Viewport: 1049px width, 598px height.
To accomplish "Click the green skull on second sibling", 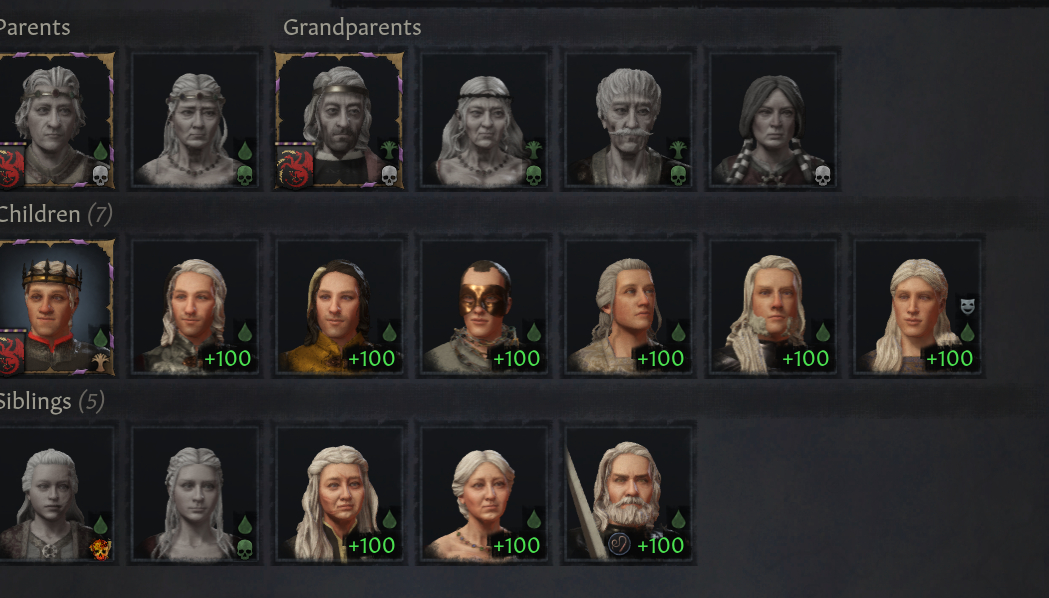I will 245,549.
